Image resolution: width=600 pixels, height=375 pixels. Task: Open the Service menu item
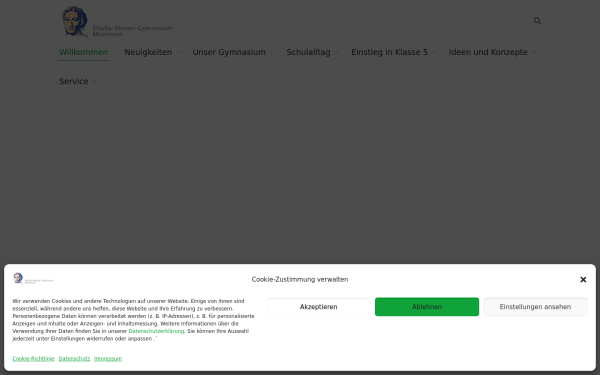point(73,82)
